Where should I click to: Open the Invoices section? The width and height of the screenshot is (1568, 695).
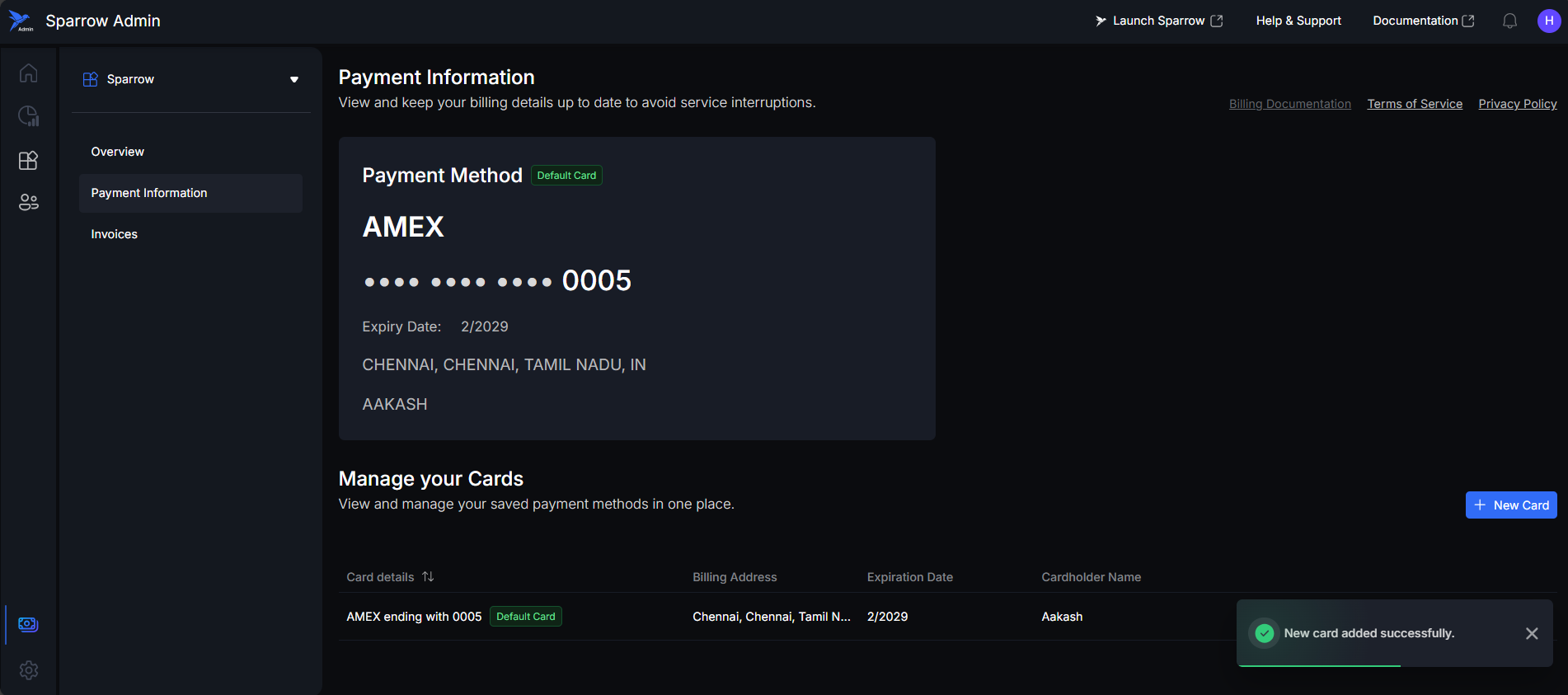pos(115,234)
